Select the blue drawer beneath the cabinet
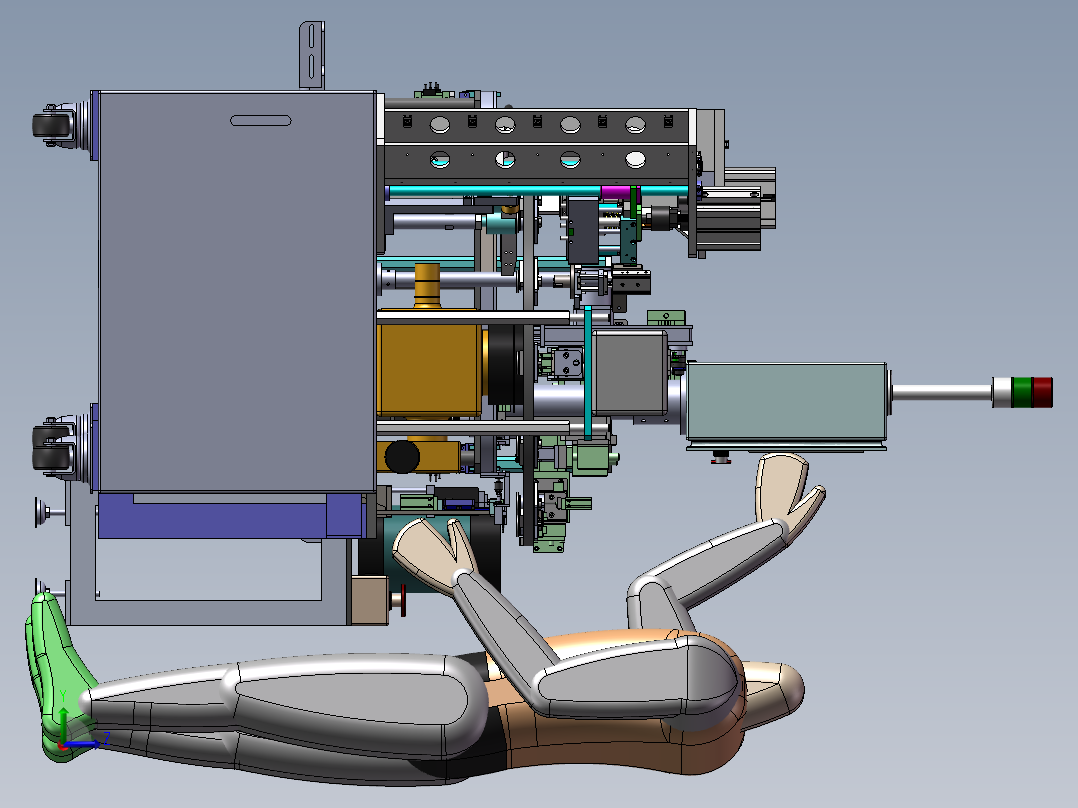 [x=231, y=516]
